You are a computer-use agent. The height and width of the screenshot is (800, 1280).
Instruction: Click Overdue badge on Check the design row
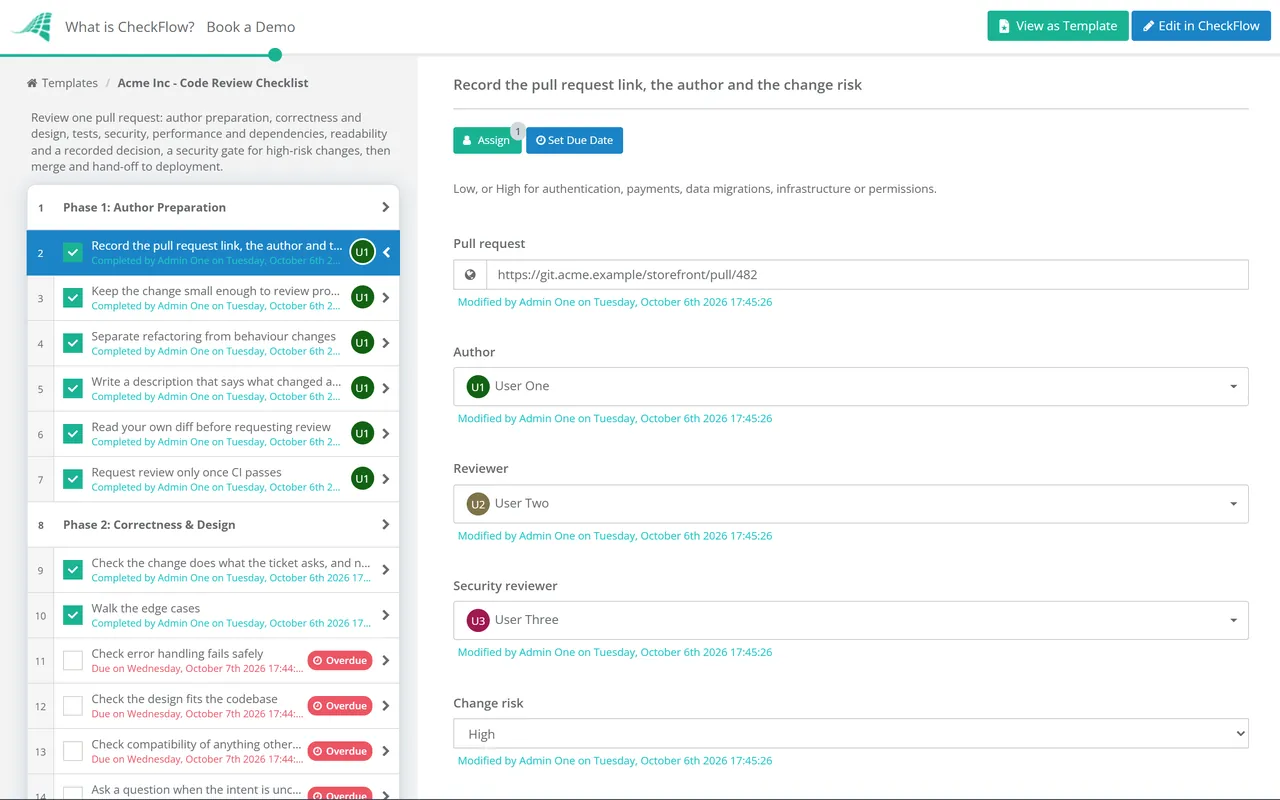pos(340,706)
